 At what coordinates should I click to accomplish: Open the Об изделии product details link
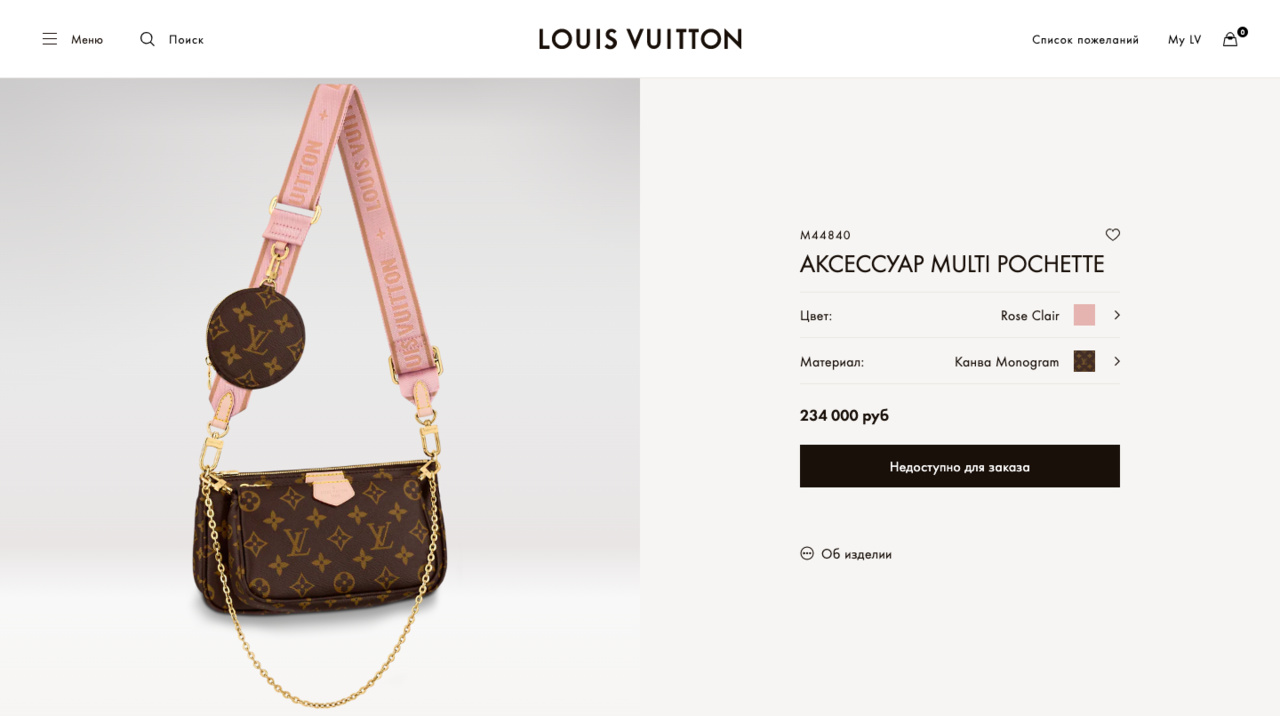click(856, 554)
